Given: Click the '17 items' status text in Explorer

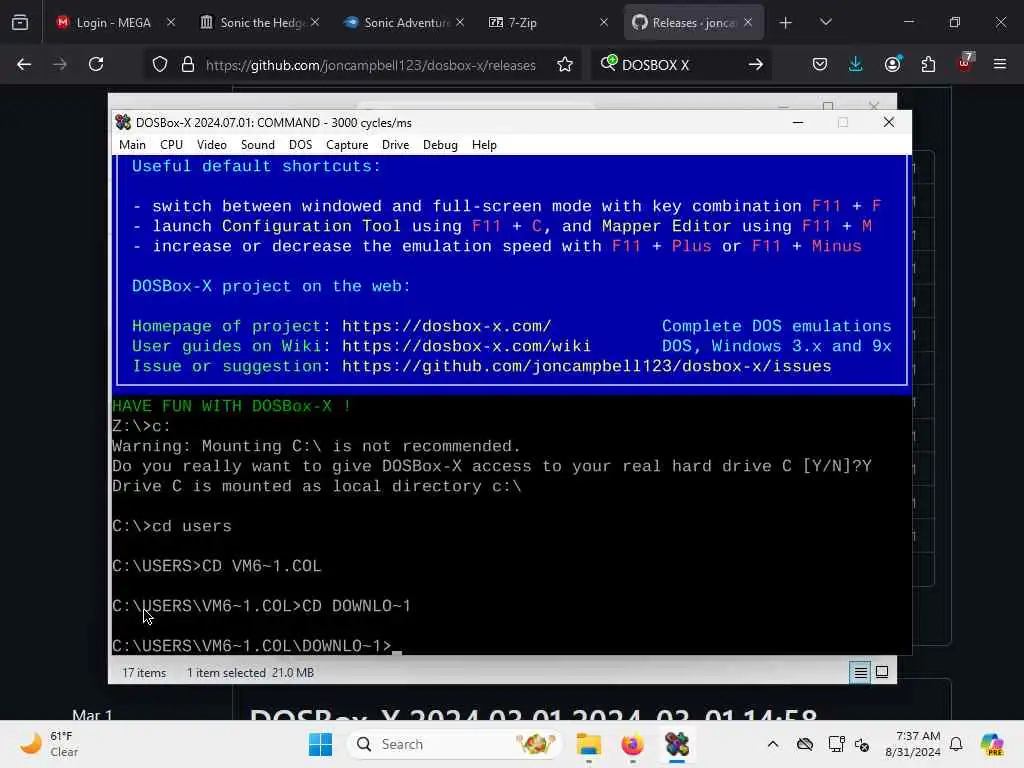Looking at the screenshot, I should (144, 673).
